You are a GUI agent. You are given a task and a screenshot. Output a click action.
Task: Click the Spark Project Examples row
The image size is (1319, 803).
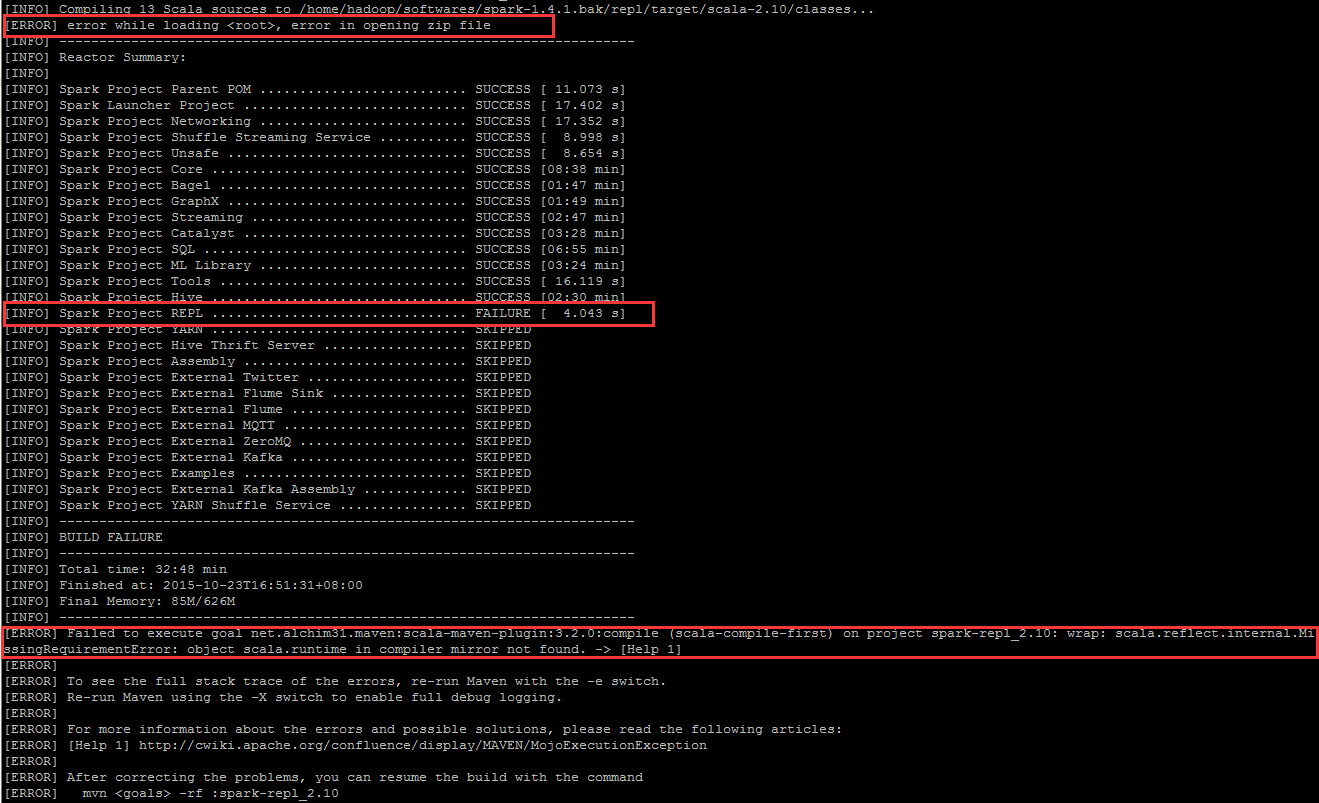tap(268, 473)
